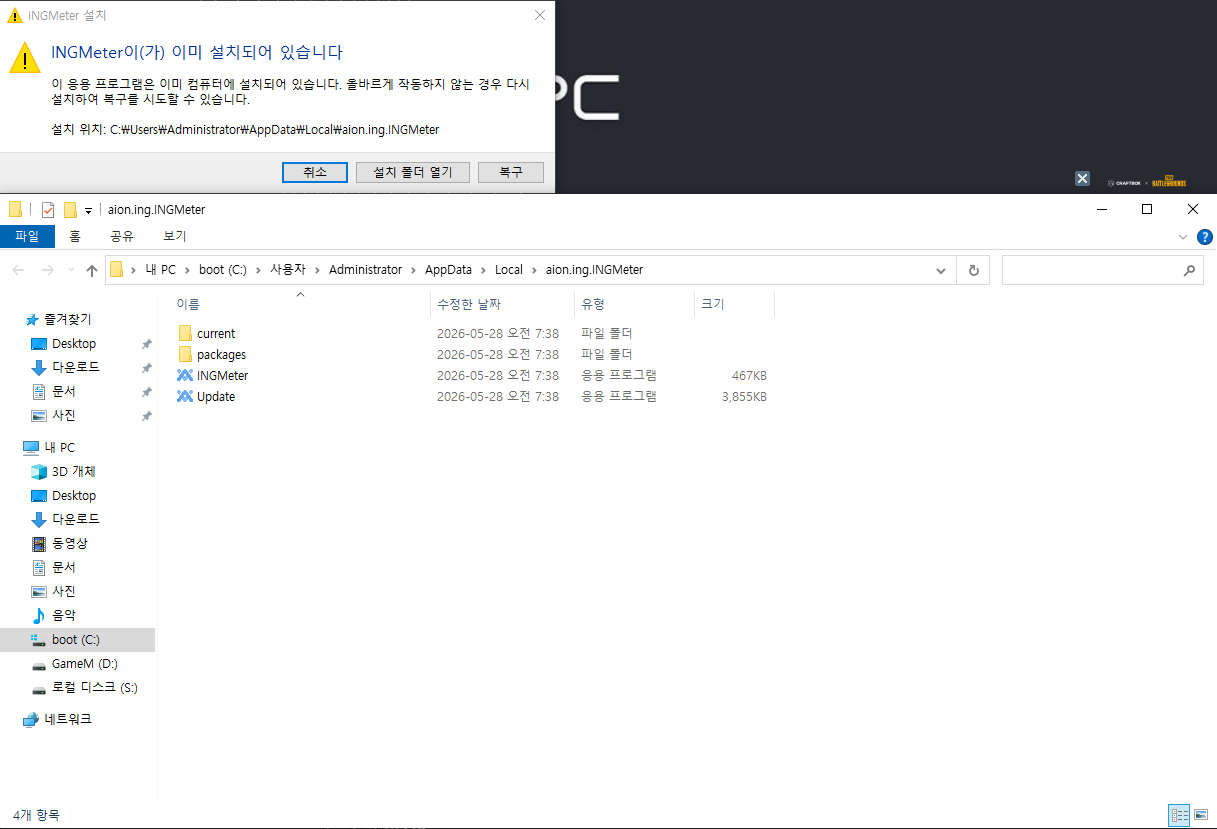Switch to details view icon
Image resolution: width=1217 pixels, height=829 pixels.
coord(1179,815)
